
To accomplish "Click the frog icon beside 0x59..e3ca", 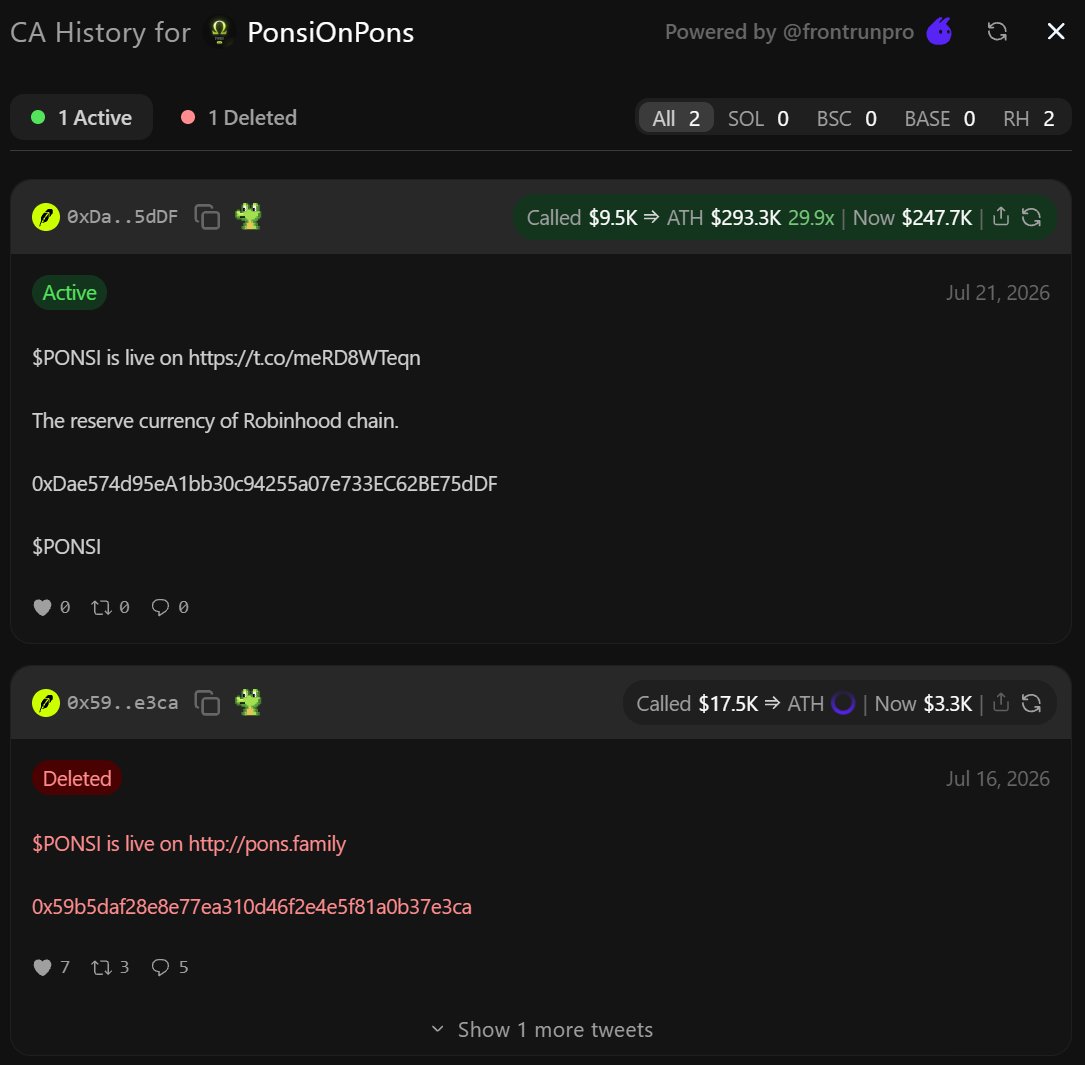I will 248,702.
